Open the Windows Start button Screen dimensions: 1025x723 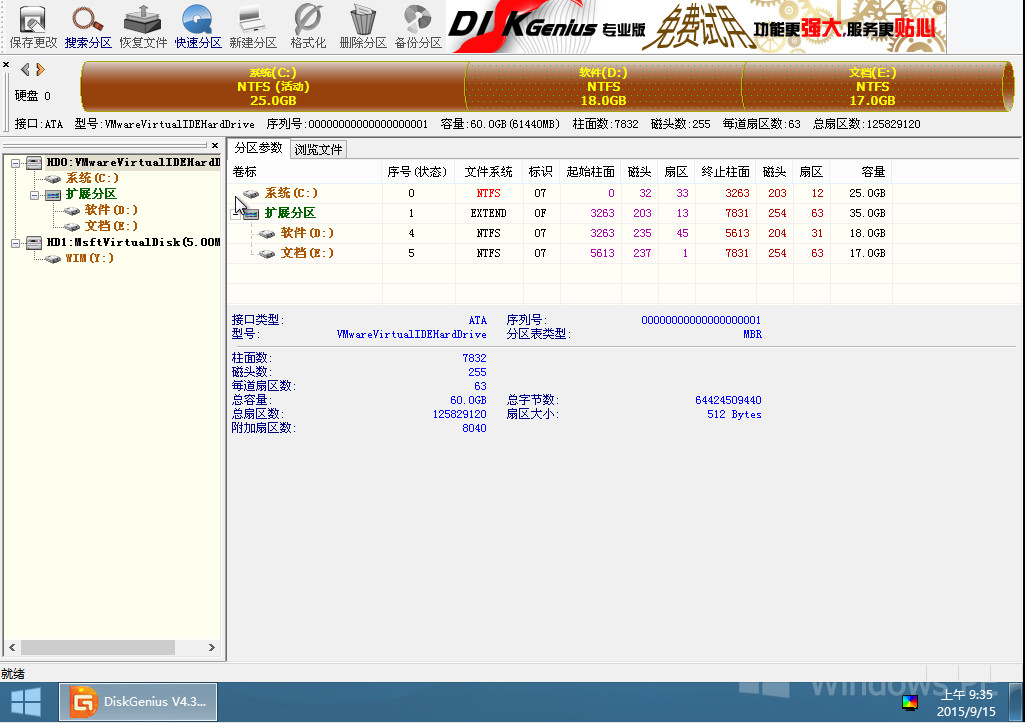coord(26,703)
